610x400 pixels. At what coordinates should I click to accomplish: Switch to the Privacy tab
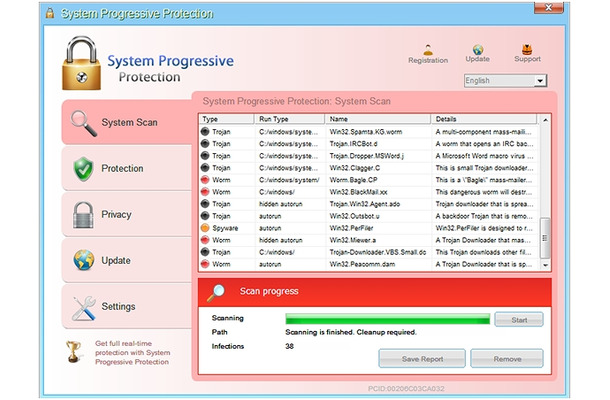(127, 214)
